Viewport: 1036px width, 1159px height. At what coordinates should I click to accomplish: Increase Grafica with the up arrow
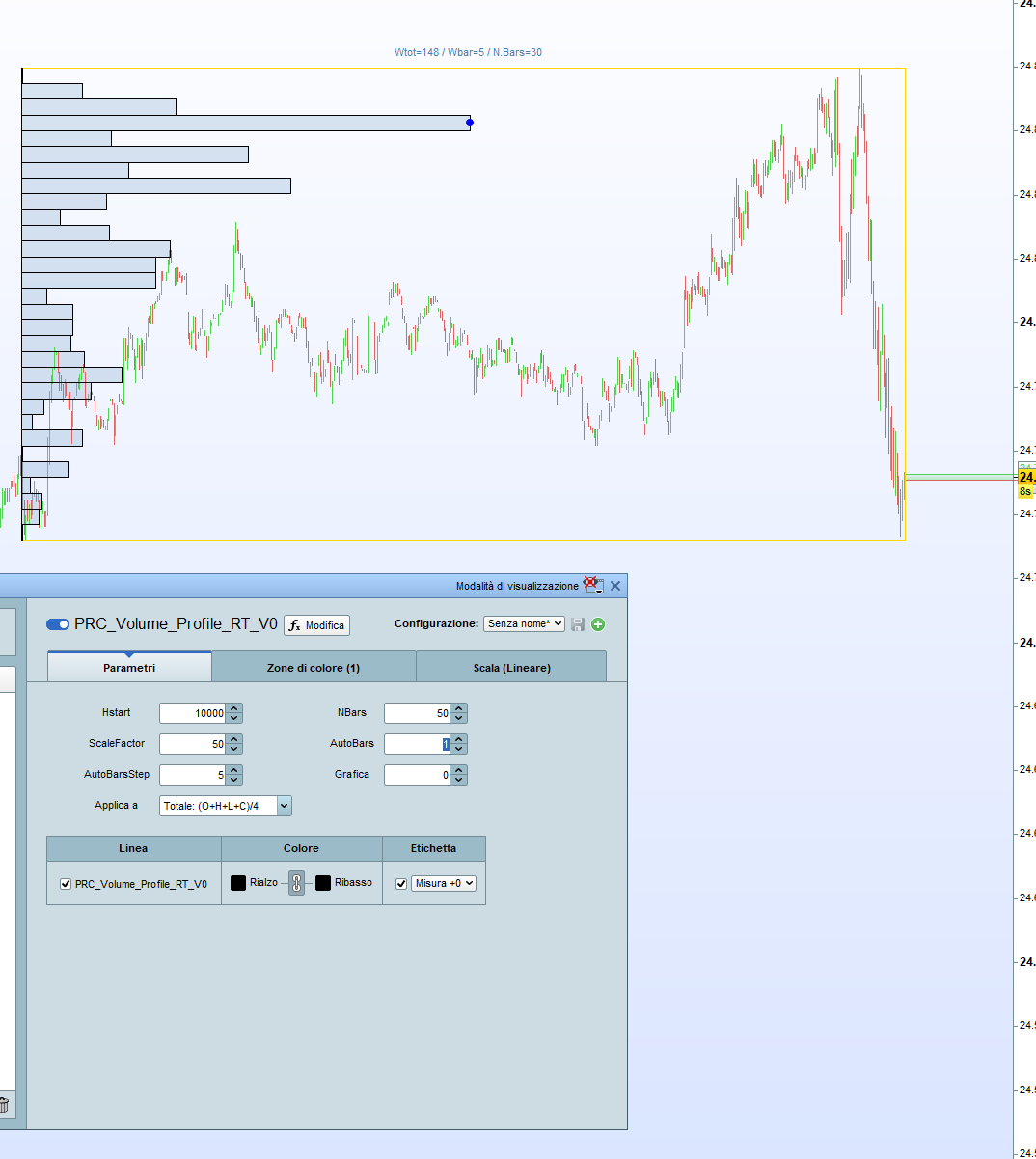pos(459,770)
